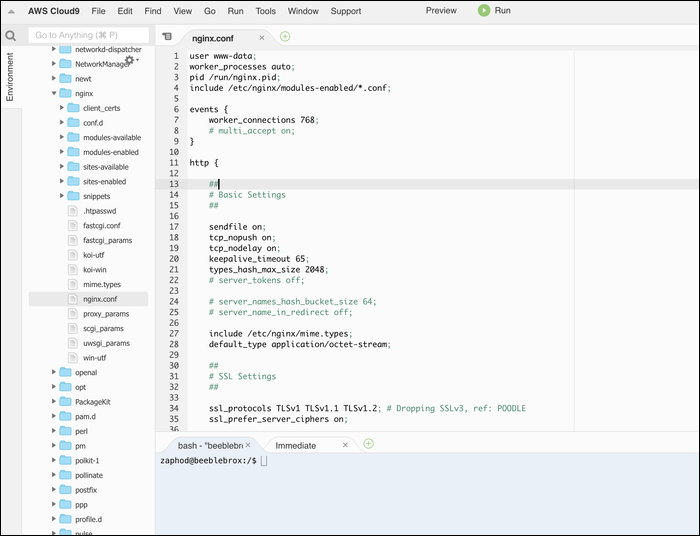Select the .htpasswd file icon
Viewport: 700px width, 536px height.
(72, 211)
